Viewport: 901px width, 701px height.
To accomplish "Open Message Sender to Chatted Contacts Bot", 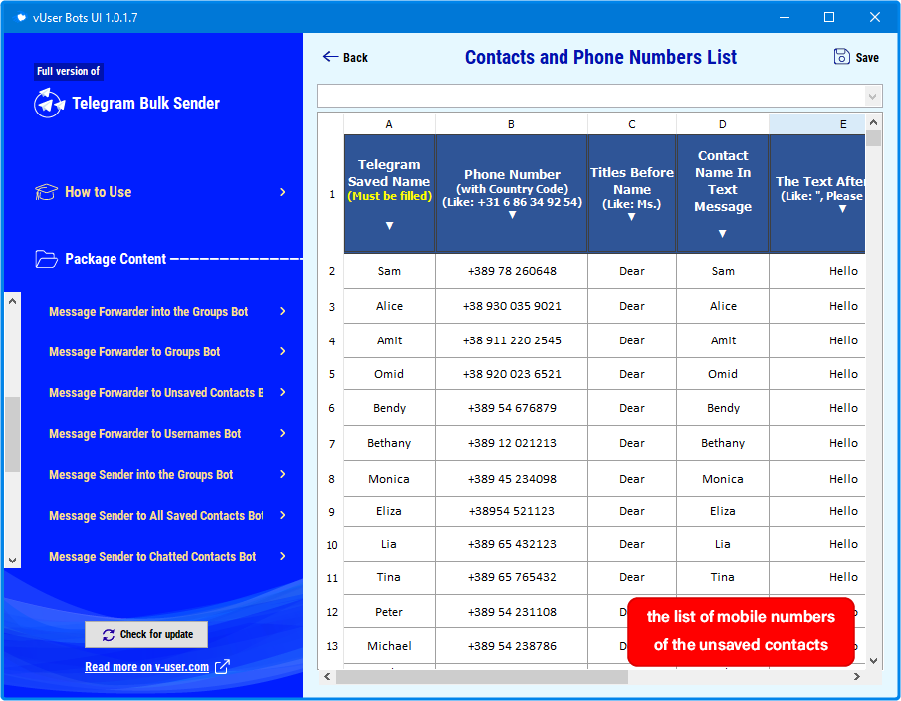I will point(152,557).
